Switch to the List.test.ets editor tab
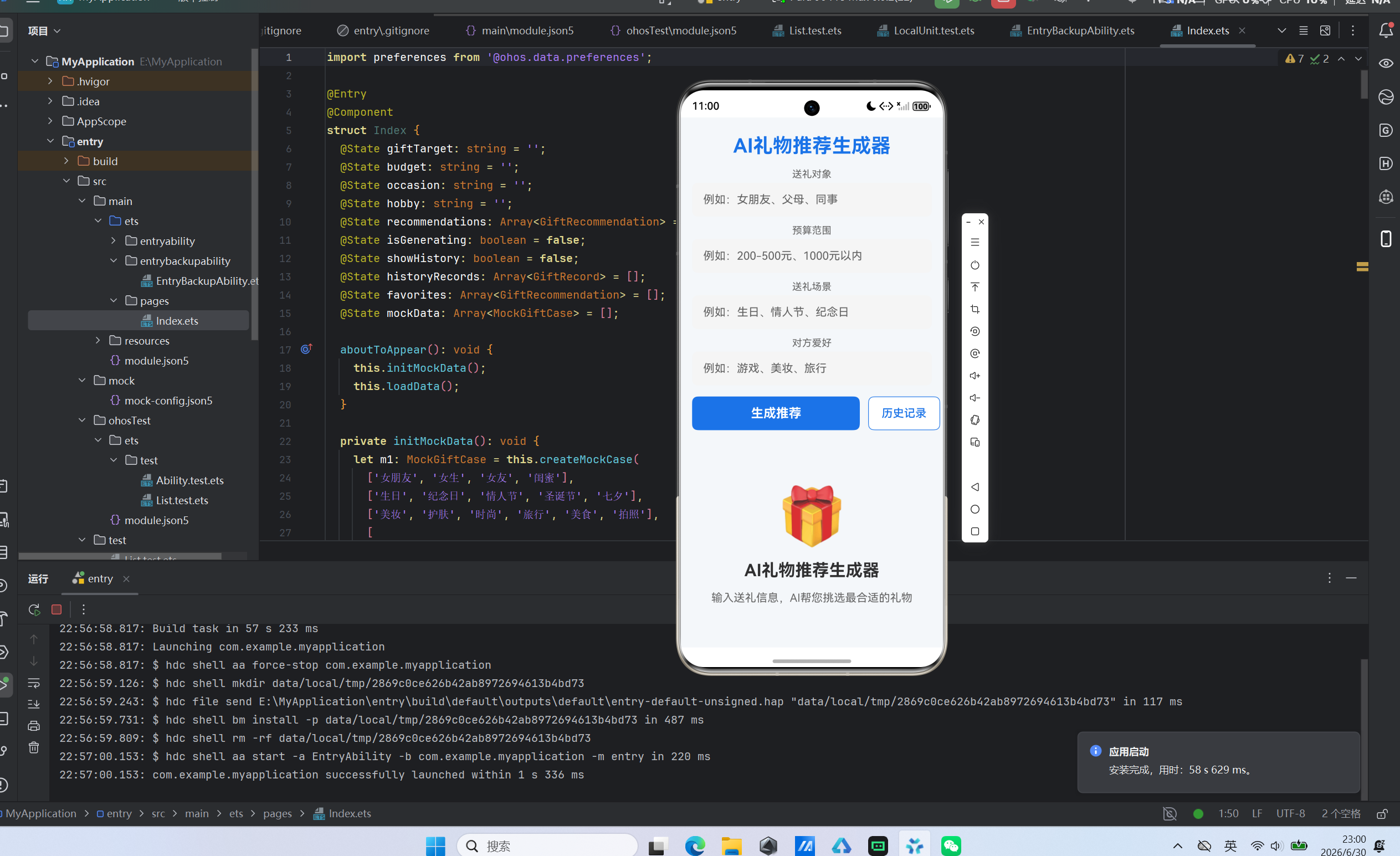The height and width of the screenshot is (856, 1400). click(x=807, y=30)
